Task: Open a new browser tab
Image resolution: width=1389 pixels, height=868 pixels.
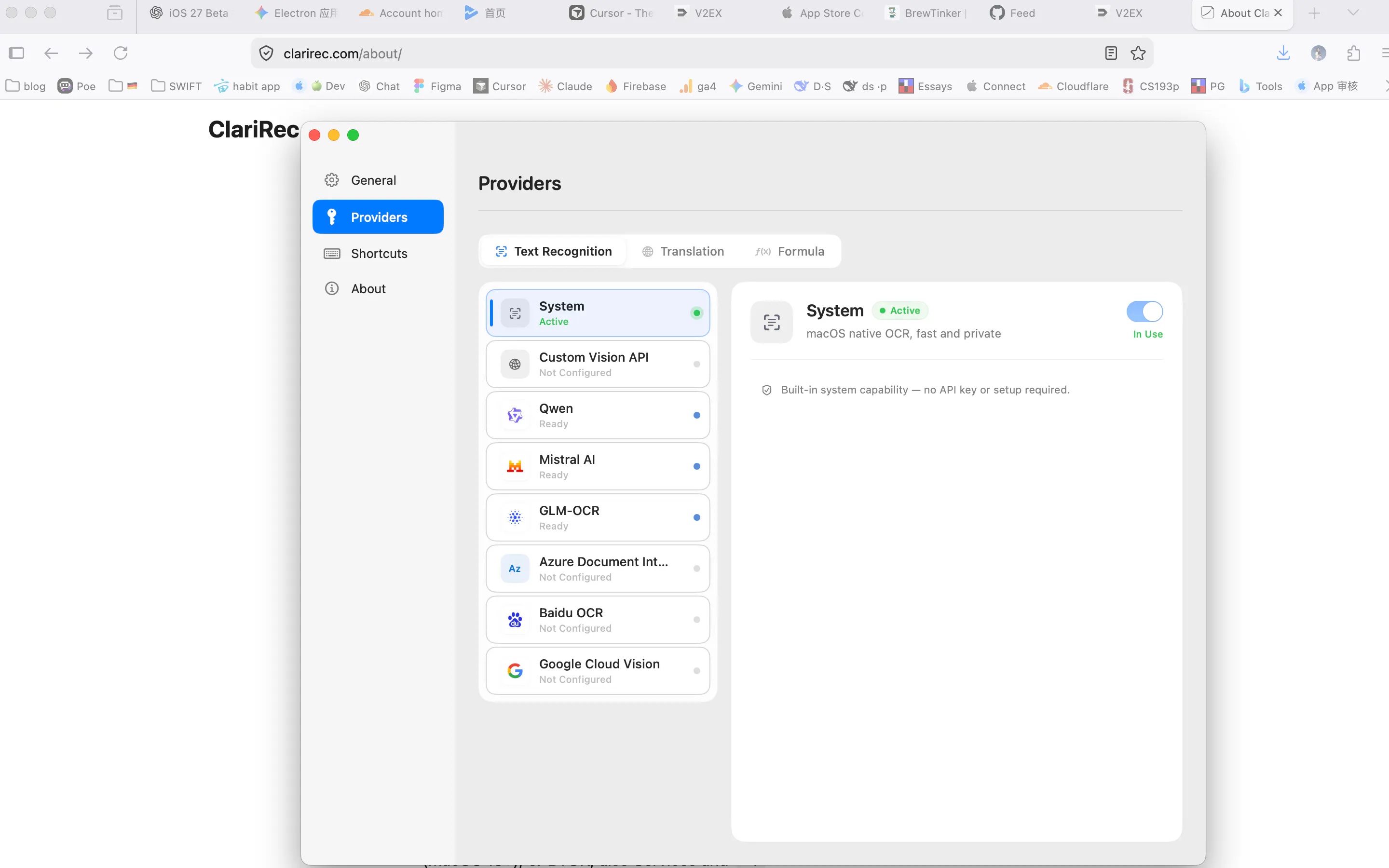Action: coord(1314,13)
